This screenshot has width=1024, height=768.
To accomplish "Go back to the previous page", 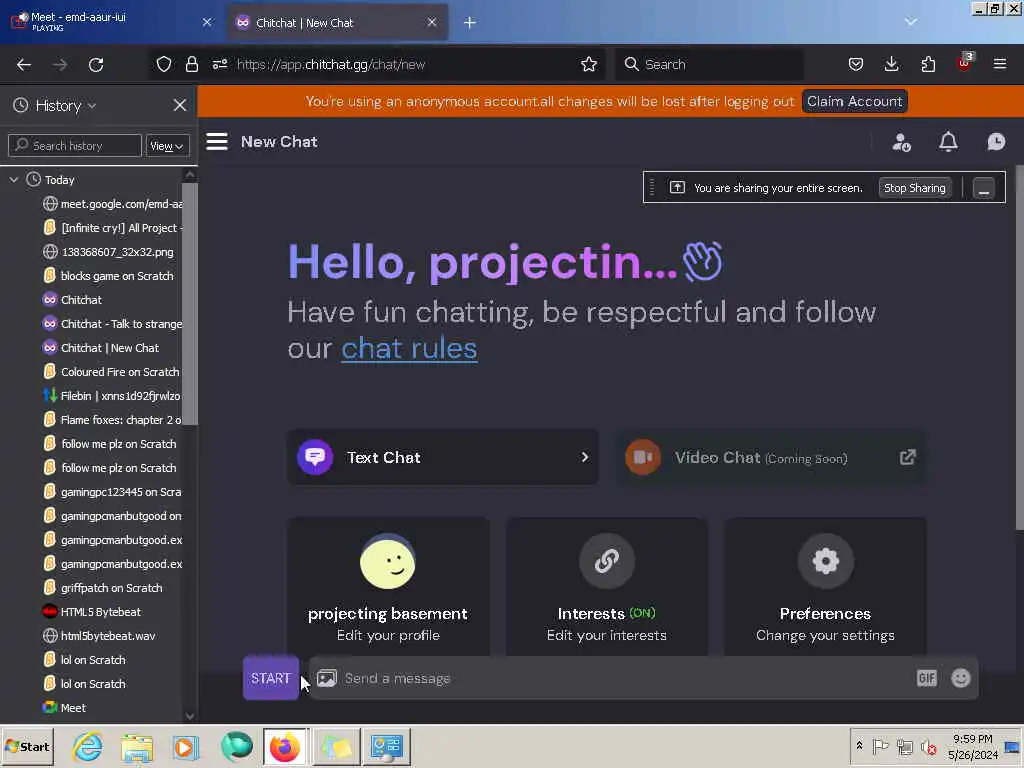I will click(24, 64).
